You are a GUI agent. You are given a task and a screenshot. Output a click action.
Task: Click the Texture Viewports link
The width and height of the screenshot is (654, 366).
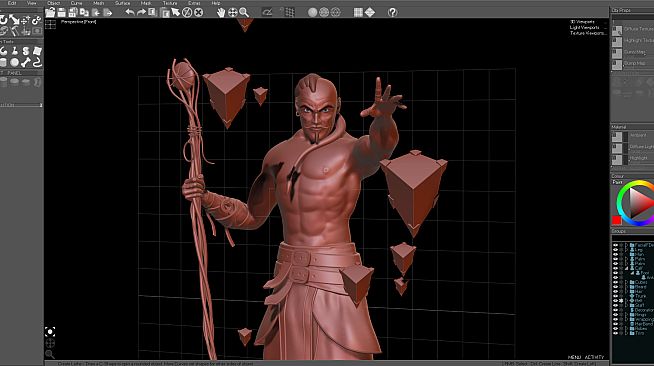click(x=587, y=33)
